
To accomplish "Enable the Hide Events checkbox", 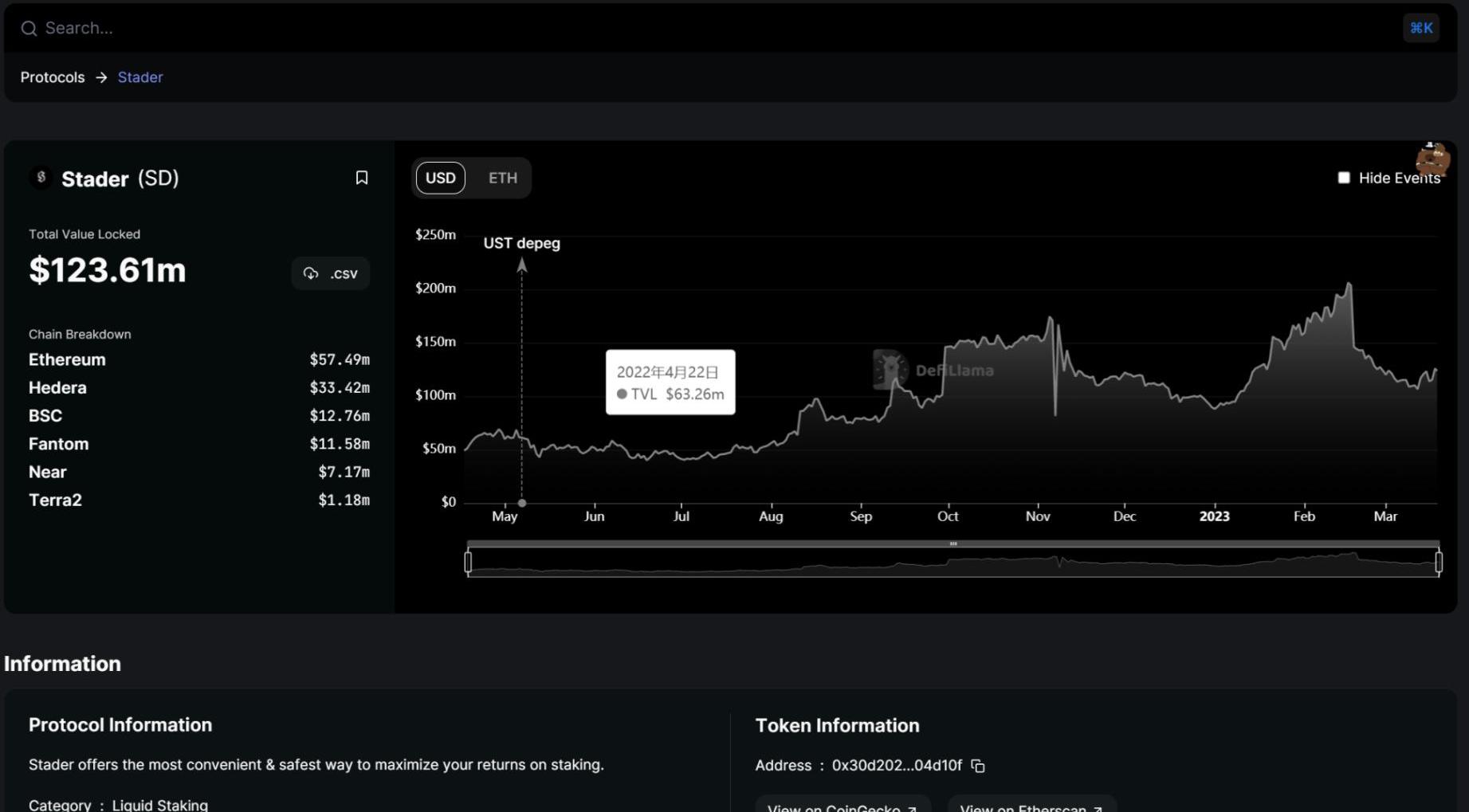I will pyautogui.click(x=1344, y=178).
